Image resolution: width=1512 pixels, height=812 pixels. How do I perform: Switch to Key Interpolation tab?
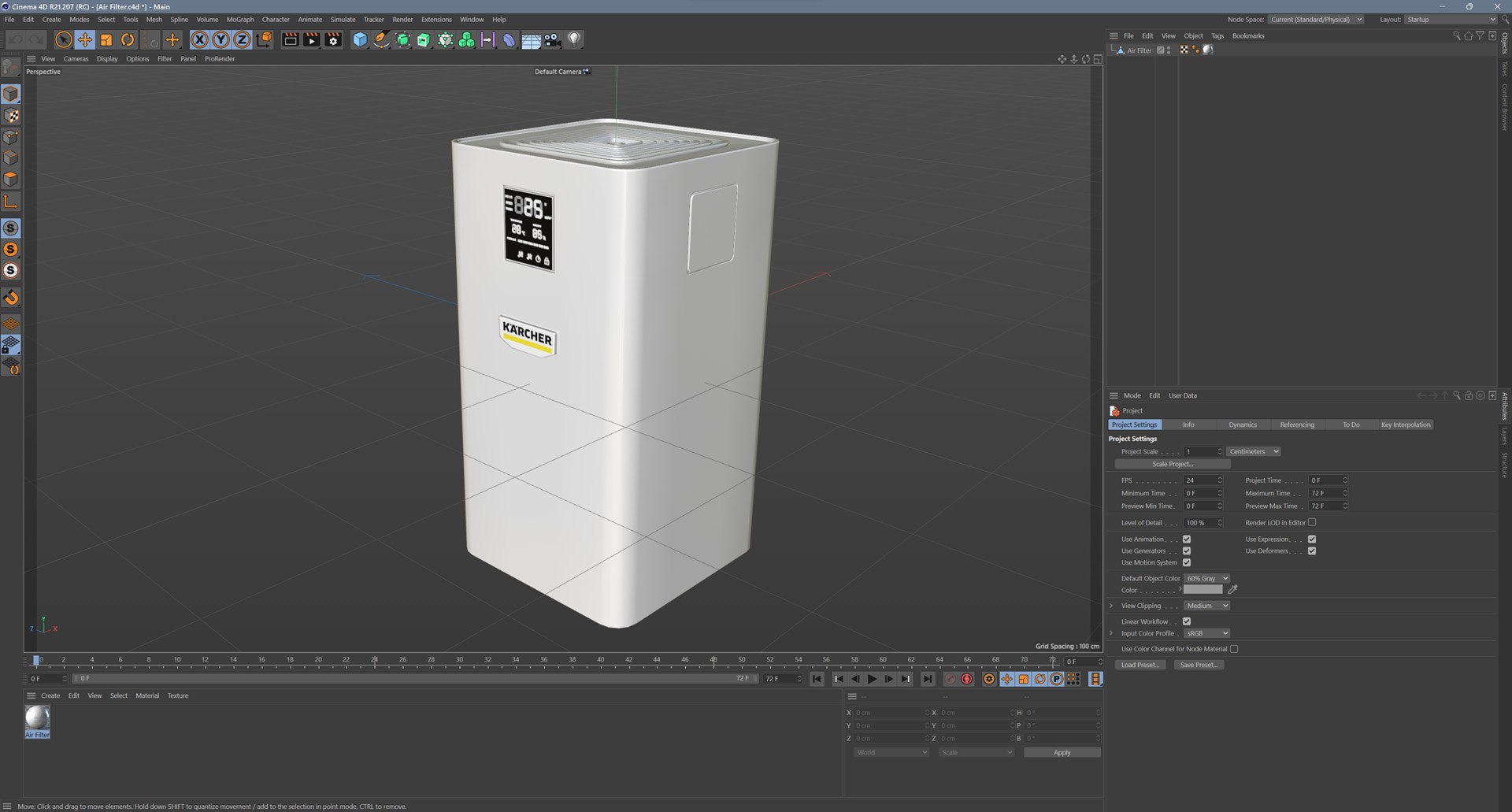coord(1406,425)
